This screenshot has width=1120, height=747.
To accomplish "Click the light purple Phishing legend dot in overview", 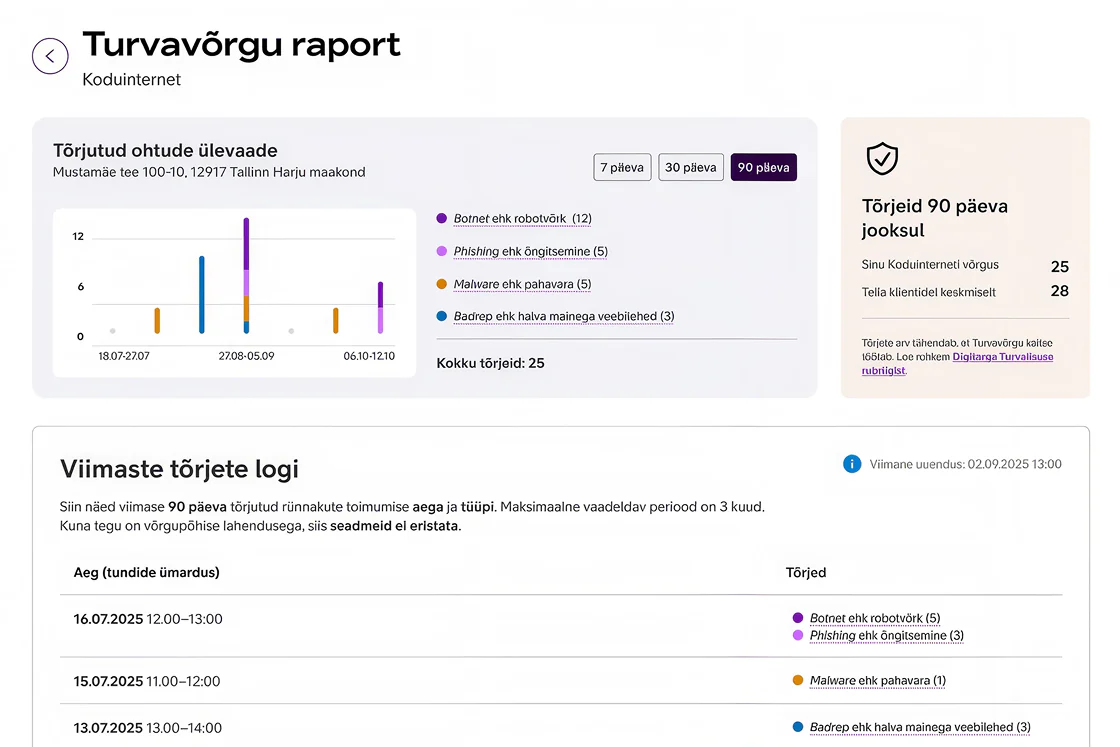I will tap(441, 251).
